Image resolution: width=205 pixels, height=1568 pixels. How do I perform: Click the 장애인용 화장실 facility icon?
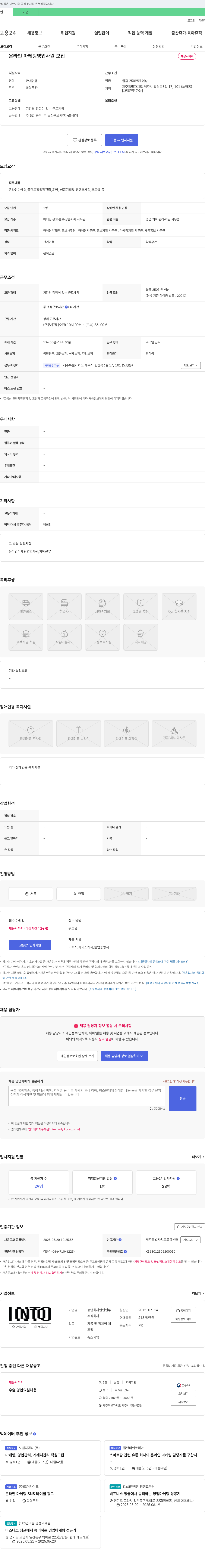coord(127,734)
